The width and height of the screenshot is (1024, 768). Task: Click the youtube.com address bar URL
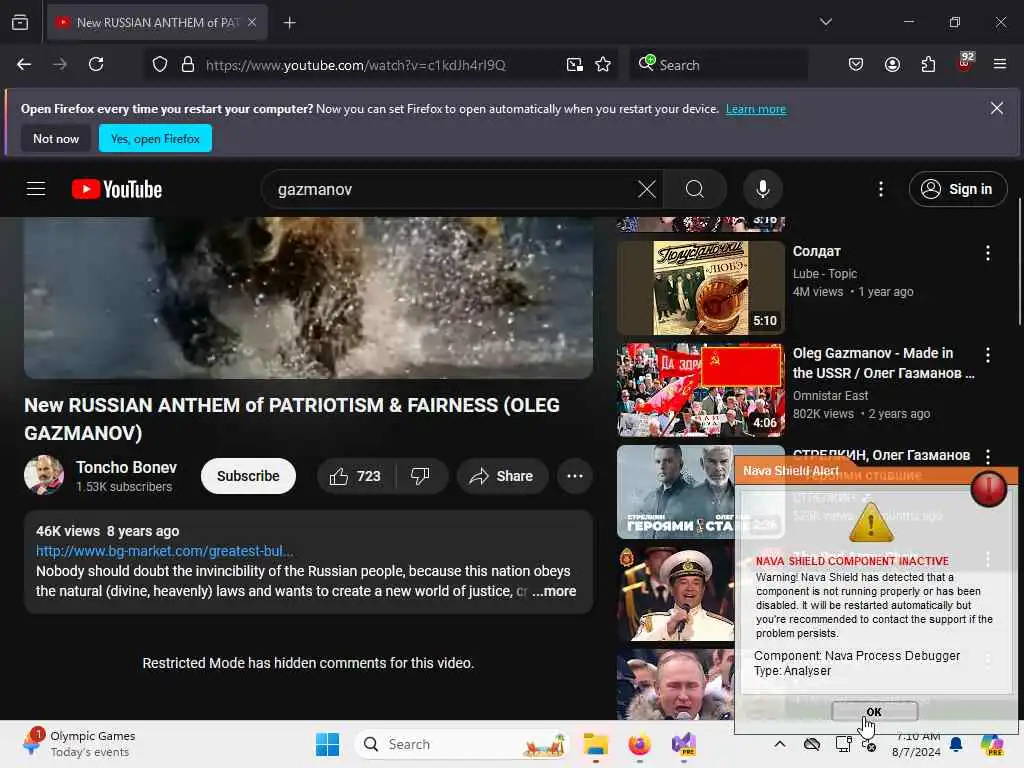click(356, 65)
